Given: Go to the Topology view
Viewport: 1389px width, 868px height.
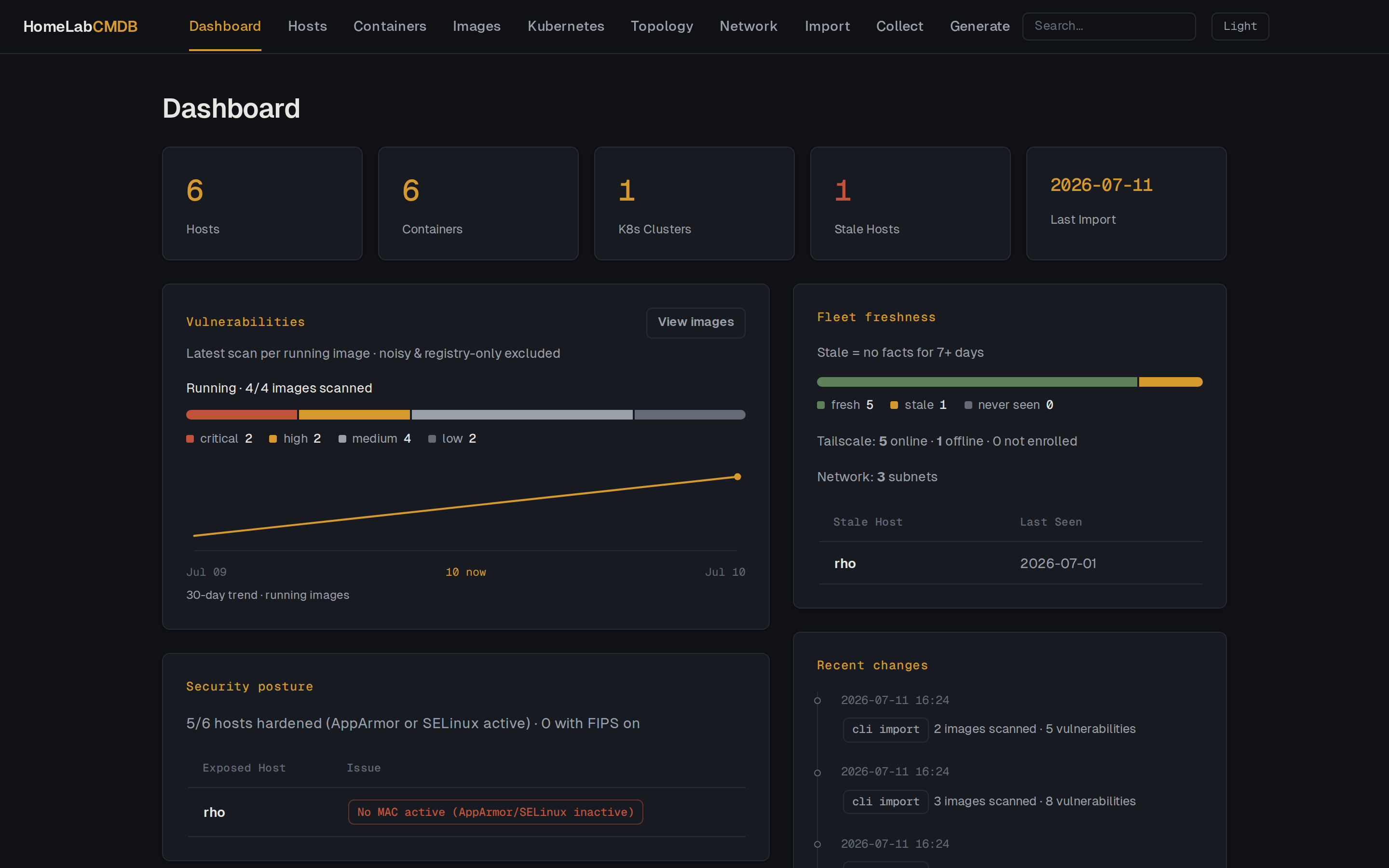Looking at the screenshot, I should click(x=662, y=27).
